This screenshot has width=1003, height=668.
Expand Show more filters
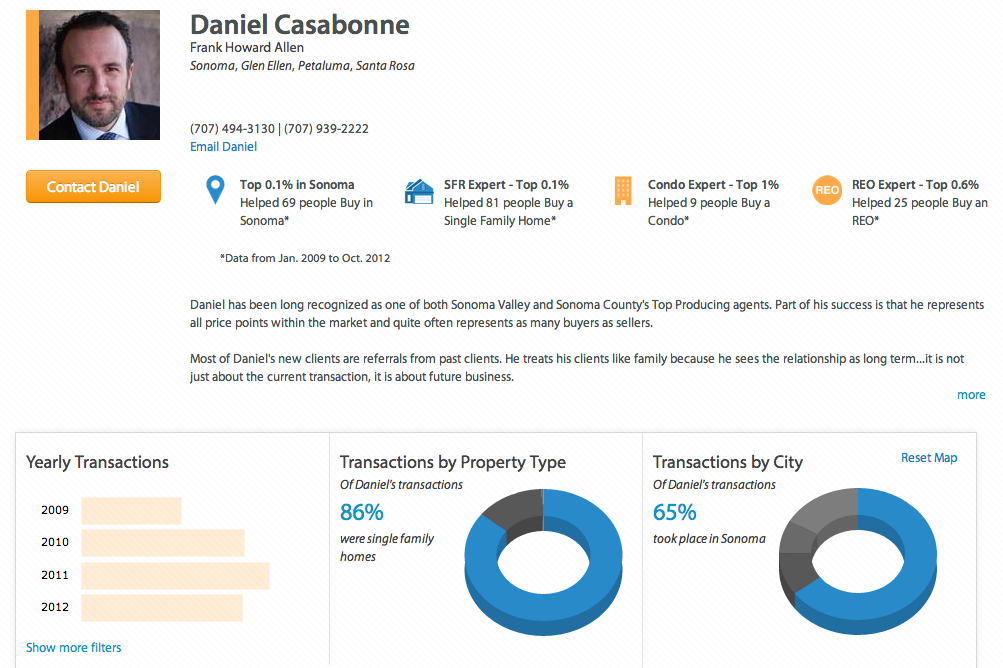point(73,648)
